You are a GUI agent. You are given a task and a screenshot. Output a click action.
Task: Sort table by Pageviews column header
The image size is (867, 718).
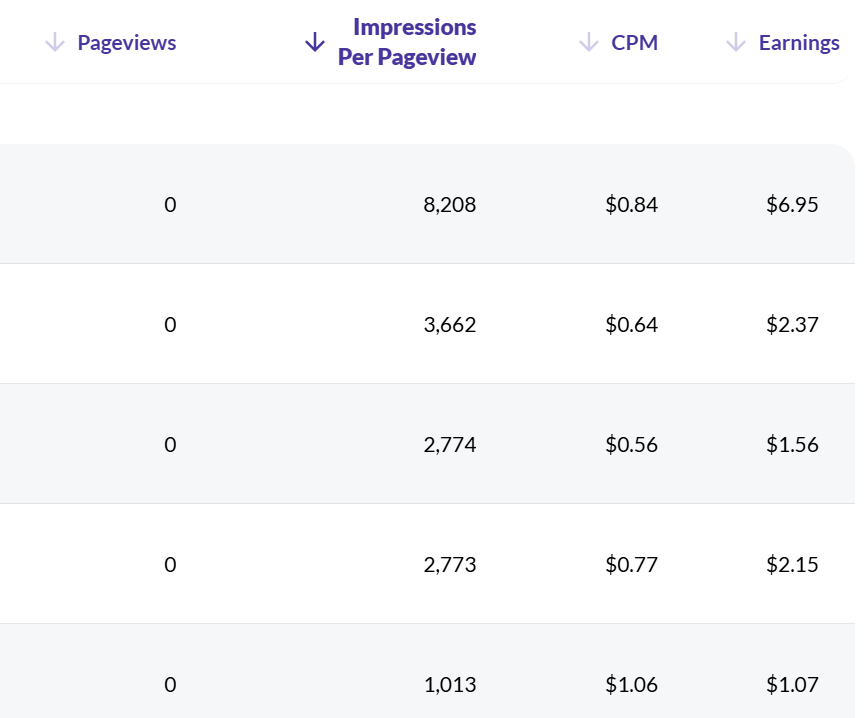tap(126, 42)
